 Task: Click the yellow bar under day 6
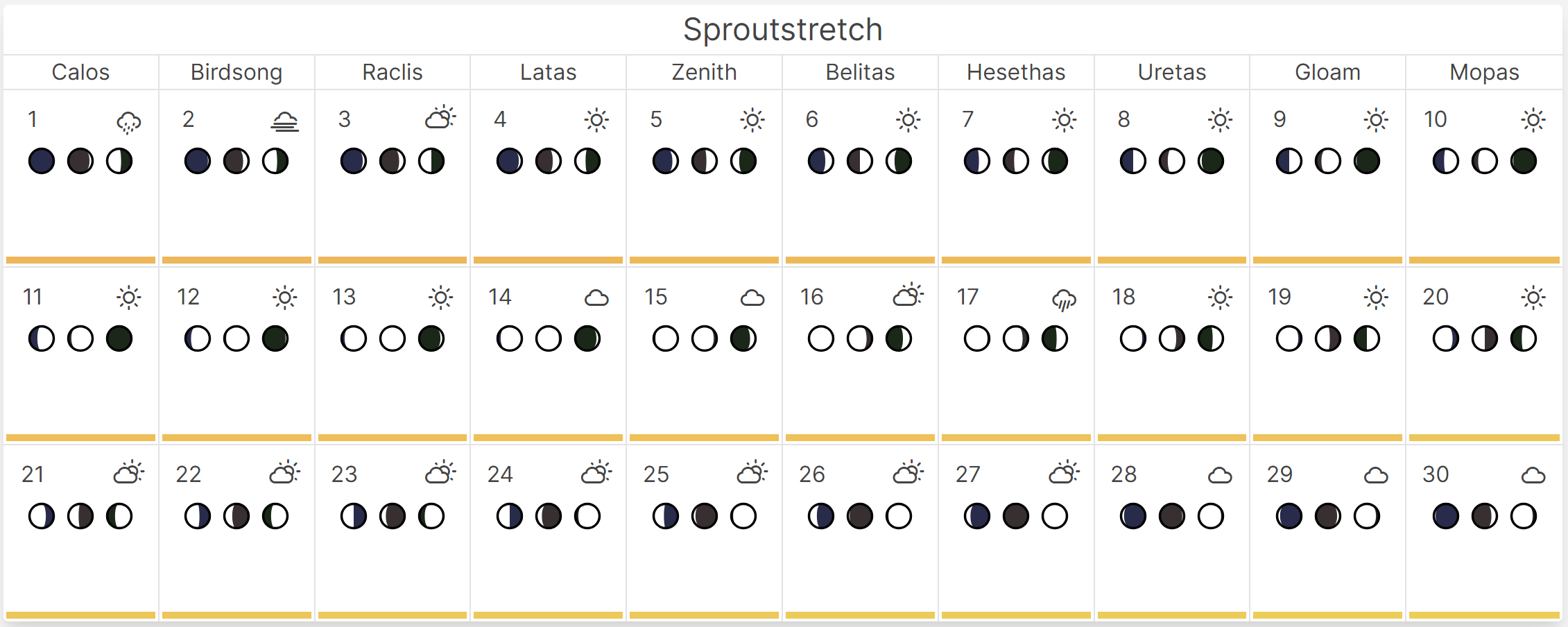tap(860, 260)
